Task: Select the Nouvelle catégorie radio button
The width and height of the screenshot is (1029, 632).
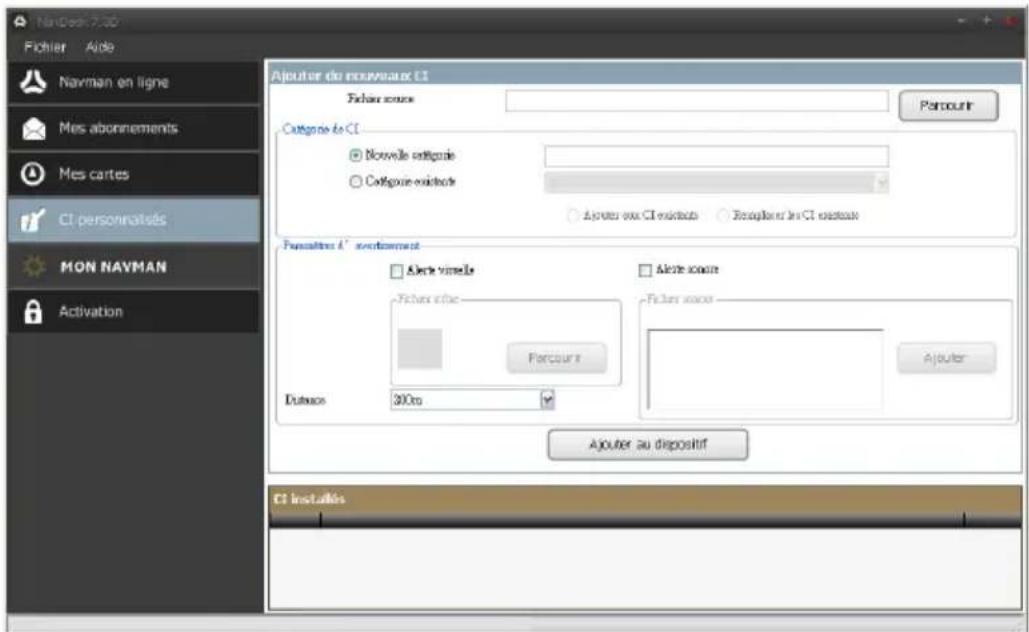Action: (356, 156)
